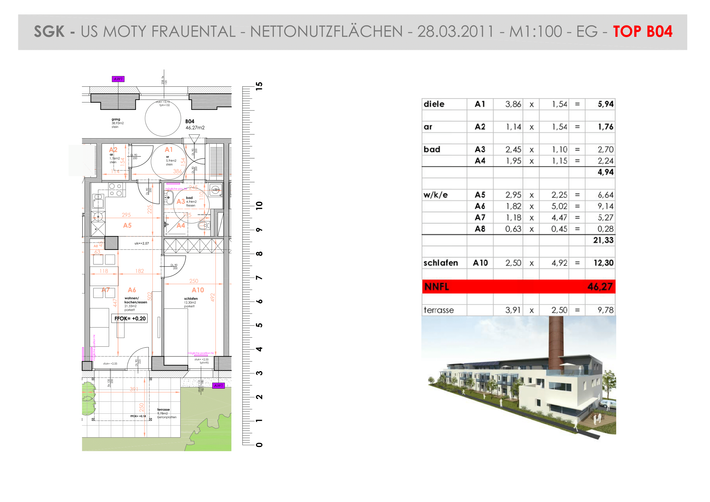Click the A6 living room label
This screenshot has height=502, width=710.
pos(132,290)
